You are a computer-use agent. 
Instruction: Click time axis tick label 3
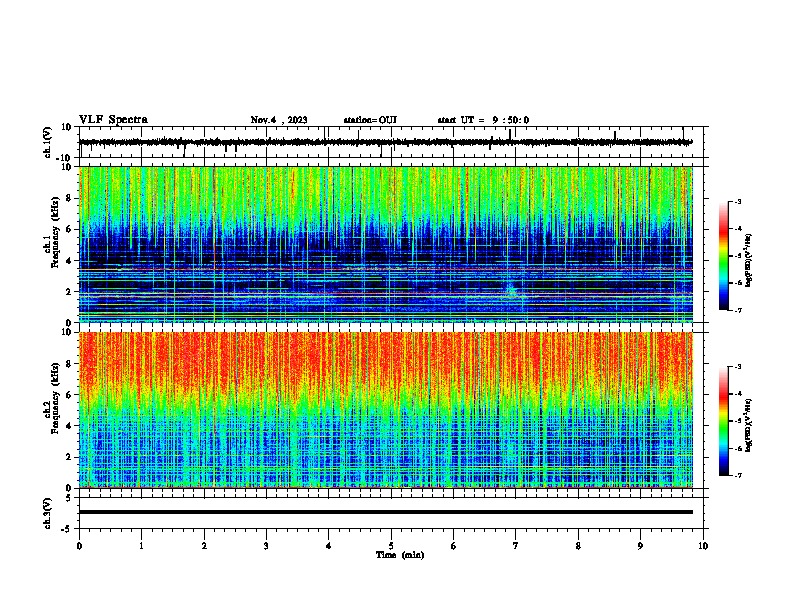(x=266, y=546)
